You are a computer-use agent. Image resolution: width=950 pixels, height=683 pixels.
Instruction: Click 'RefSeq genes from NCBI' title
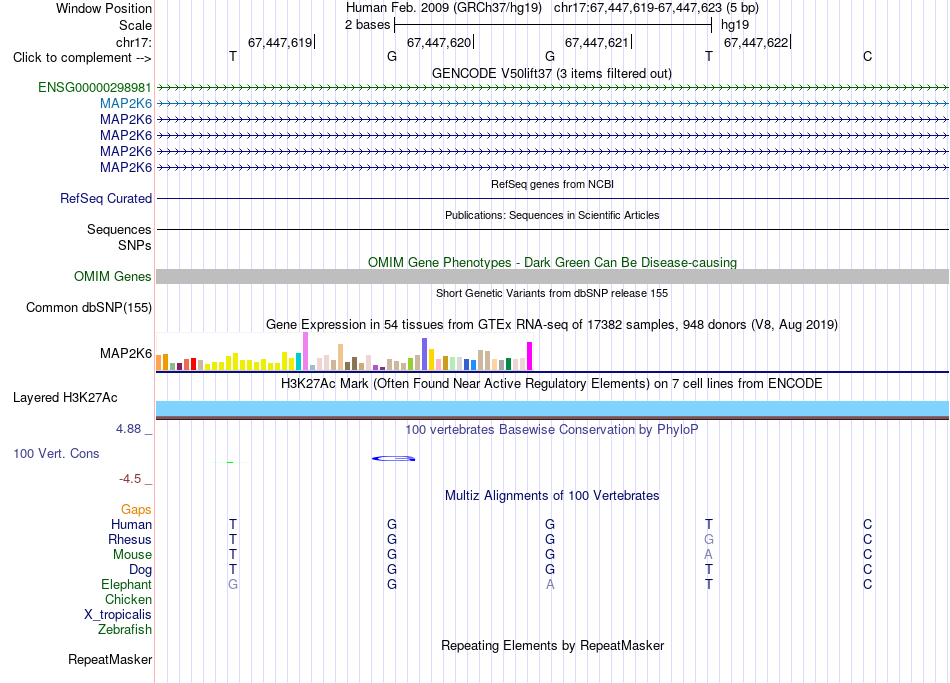pos(553,184)
